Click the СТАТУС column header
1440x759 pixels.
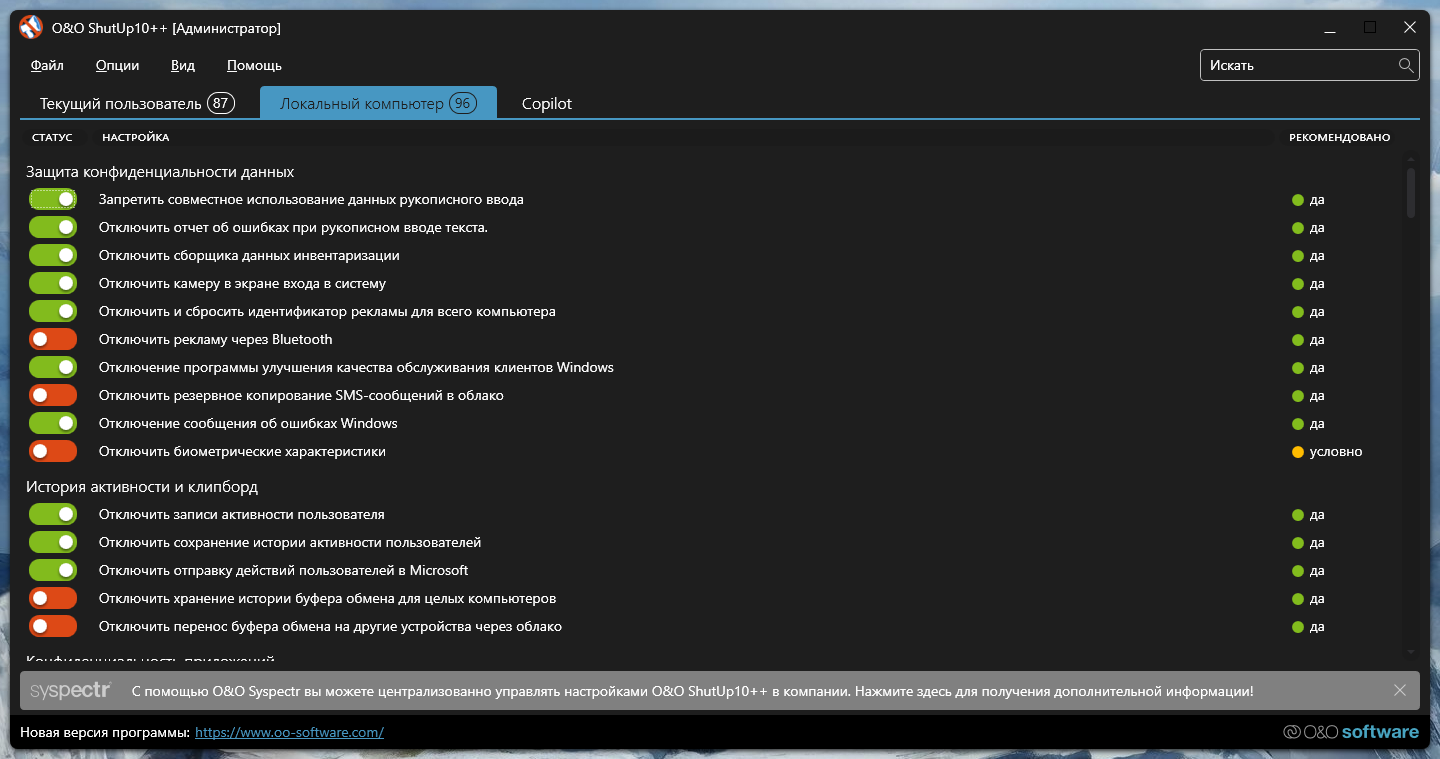[52, 137]
